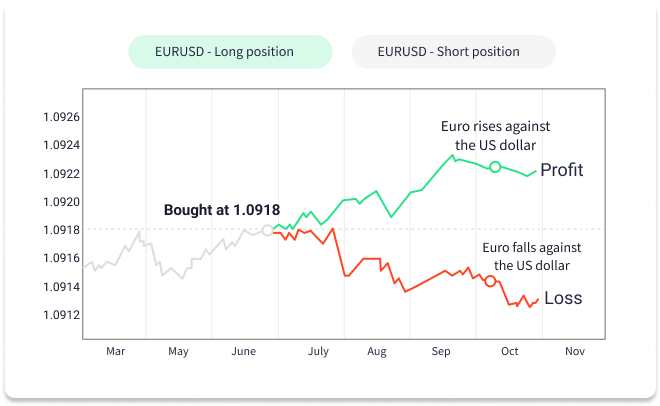Click the "Bought at 1.0918" label

(221, 210)
